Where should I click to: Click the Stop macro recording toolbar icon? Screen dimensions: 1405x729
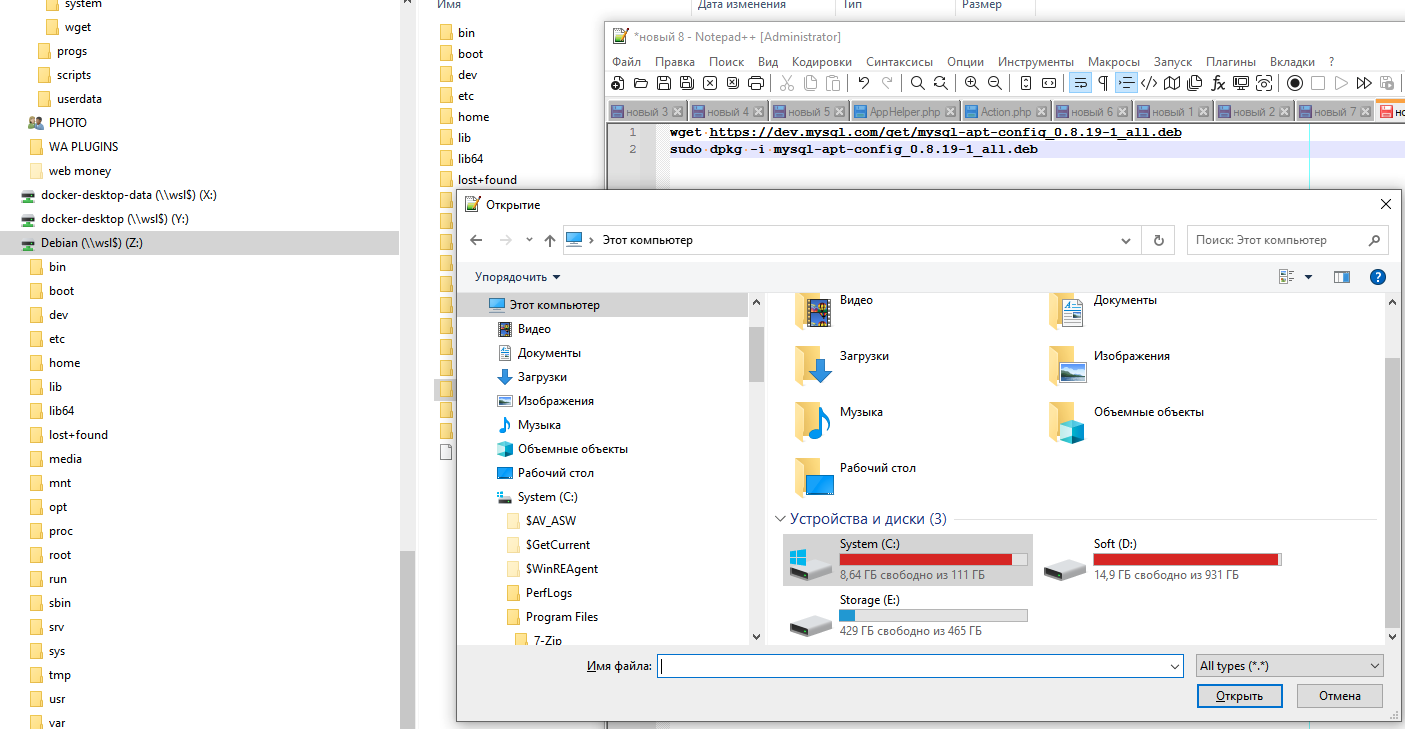(1318, 83)
